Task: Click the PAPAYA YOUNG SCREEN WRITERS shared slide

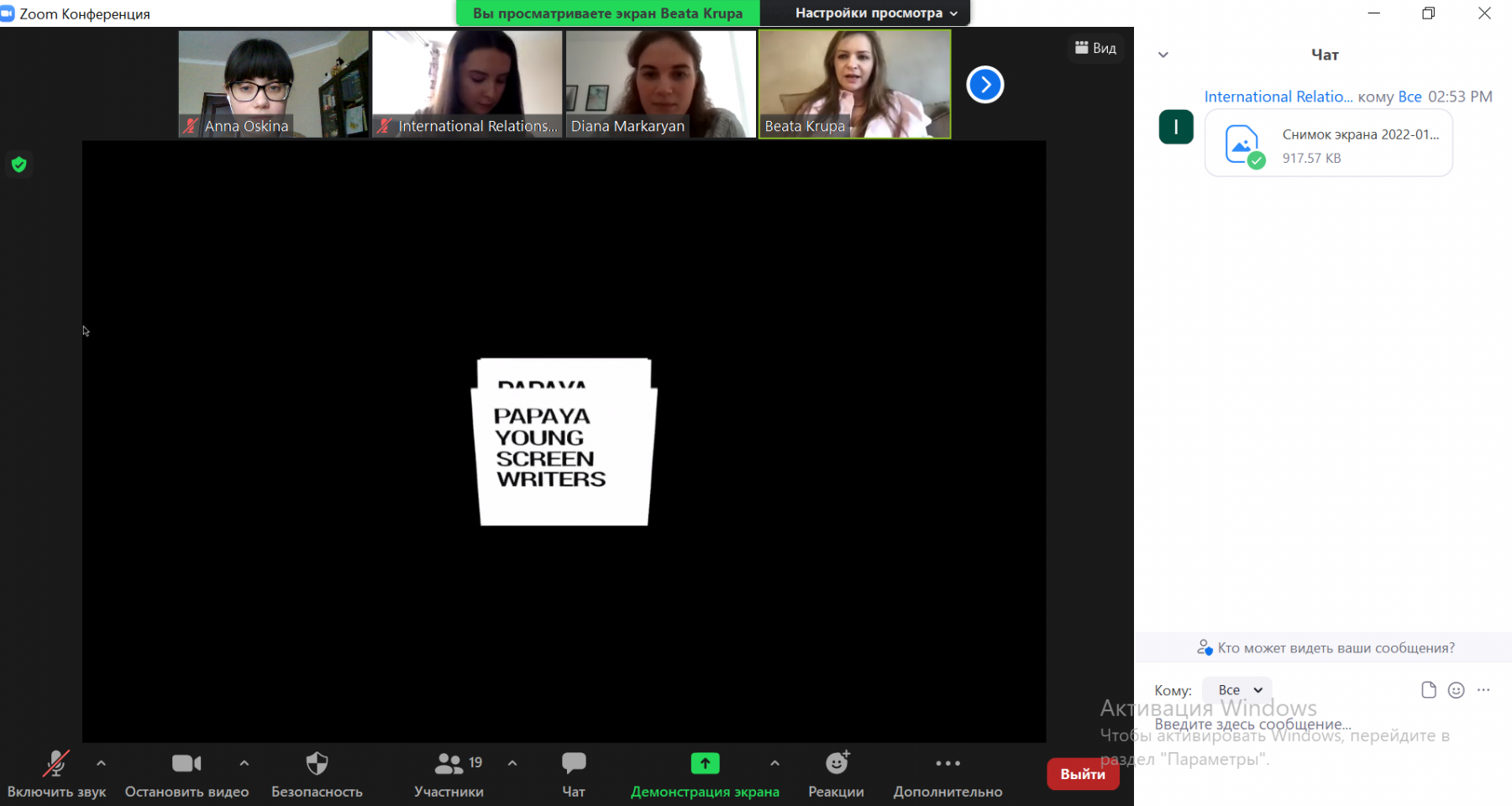Action: point(564,442)
